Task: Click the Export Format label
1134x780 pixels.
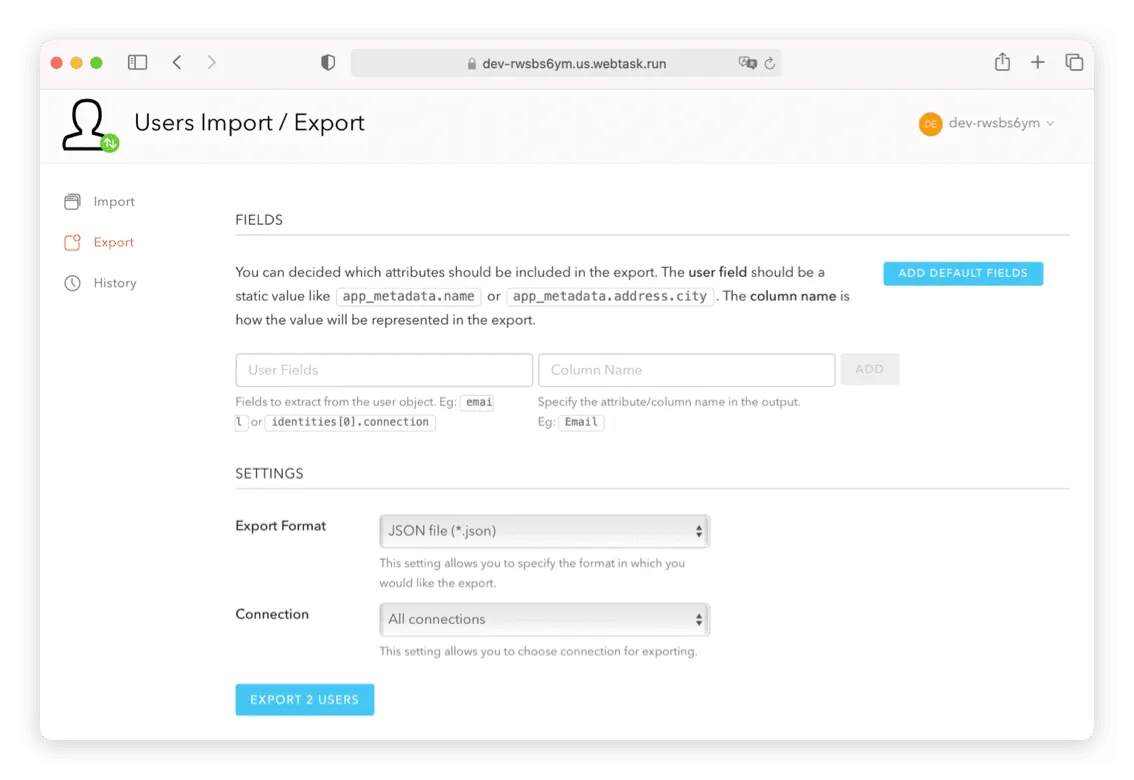Action: click(281, 526)
